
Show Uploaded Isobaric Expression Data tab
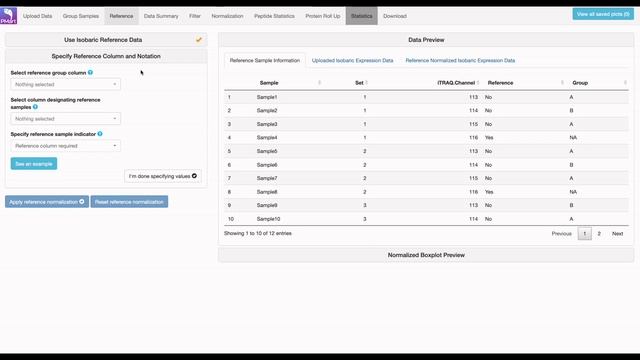pos(353,60)
